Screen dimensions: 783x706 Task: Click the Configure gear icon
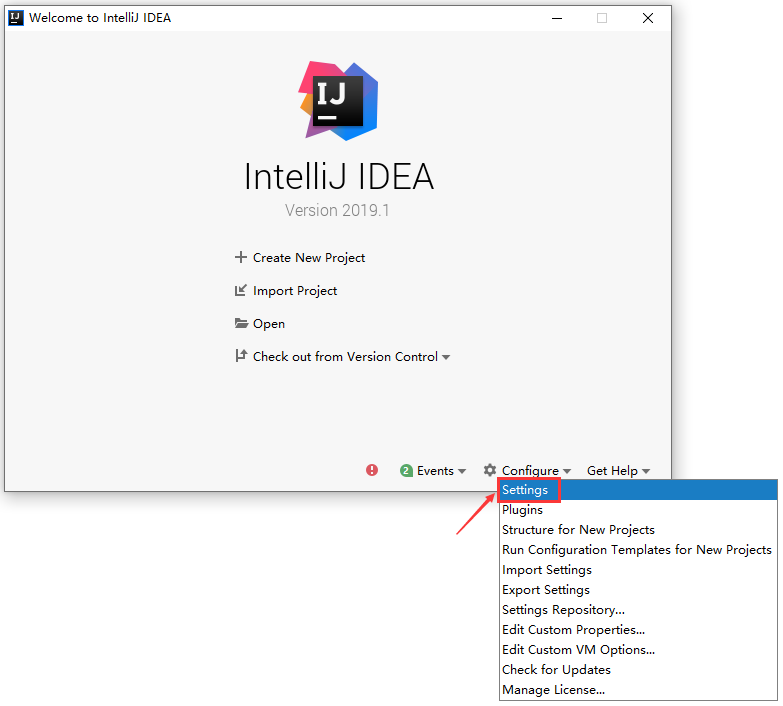point(491,472)
